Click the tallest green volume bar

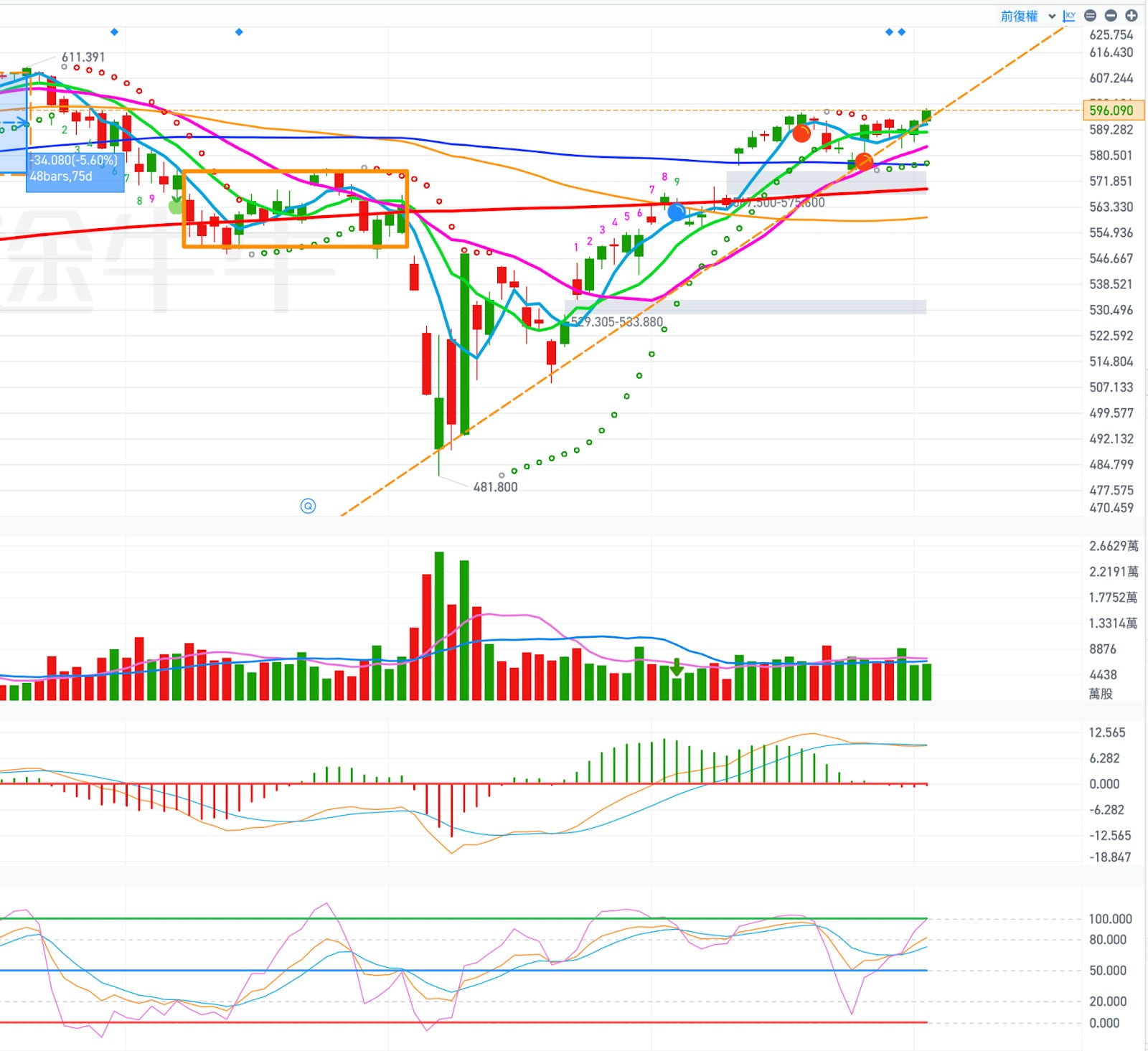439,626
